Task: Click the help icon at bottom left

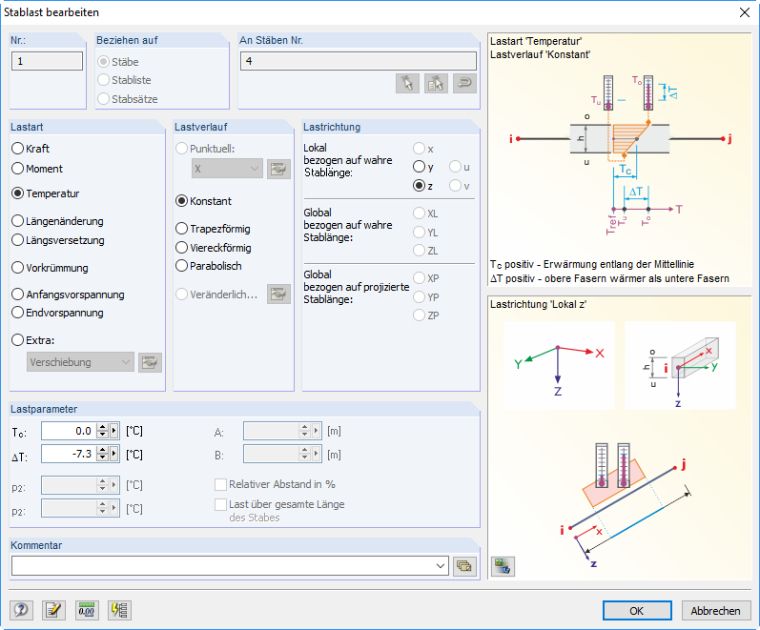Action: [21, 610]
